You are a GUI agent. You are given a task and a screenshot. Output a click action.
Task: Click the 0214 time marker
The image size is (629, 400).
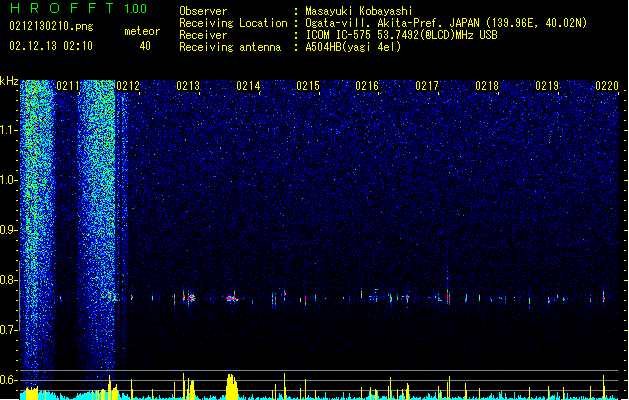[x=248, y=86]
